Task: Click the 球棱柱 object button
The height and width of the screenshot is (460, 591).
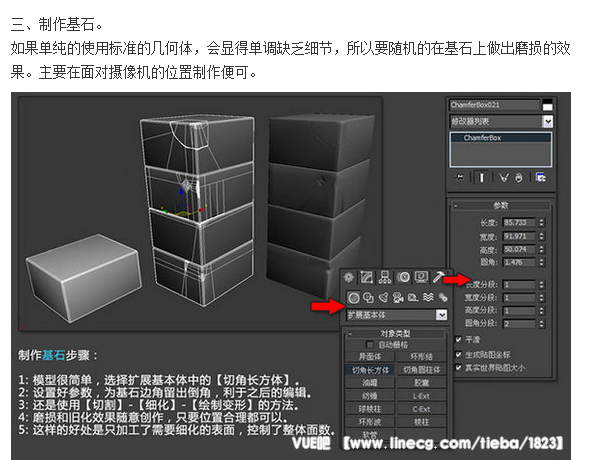Action: click(x=370, y=409)
